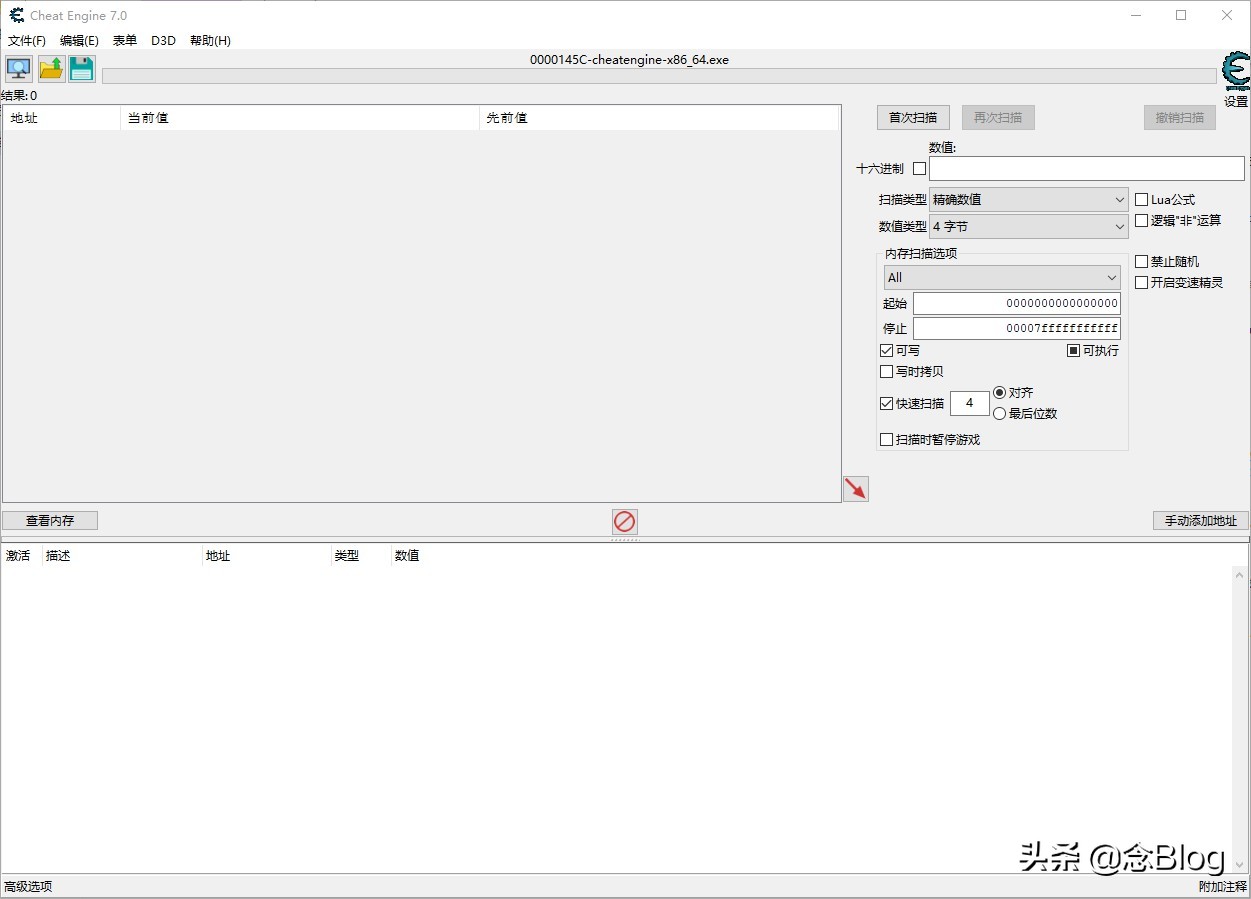Click the open process computer icon
The image size is (1251, 899).
(x=19, y=69)
